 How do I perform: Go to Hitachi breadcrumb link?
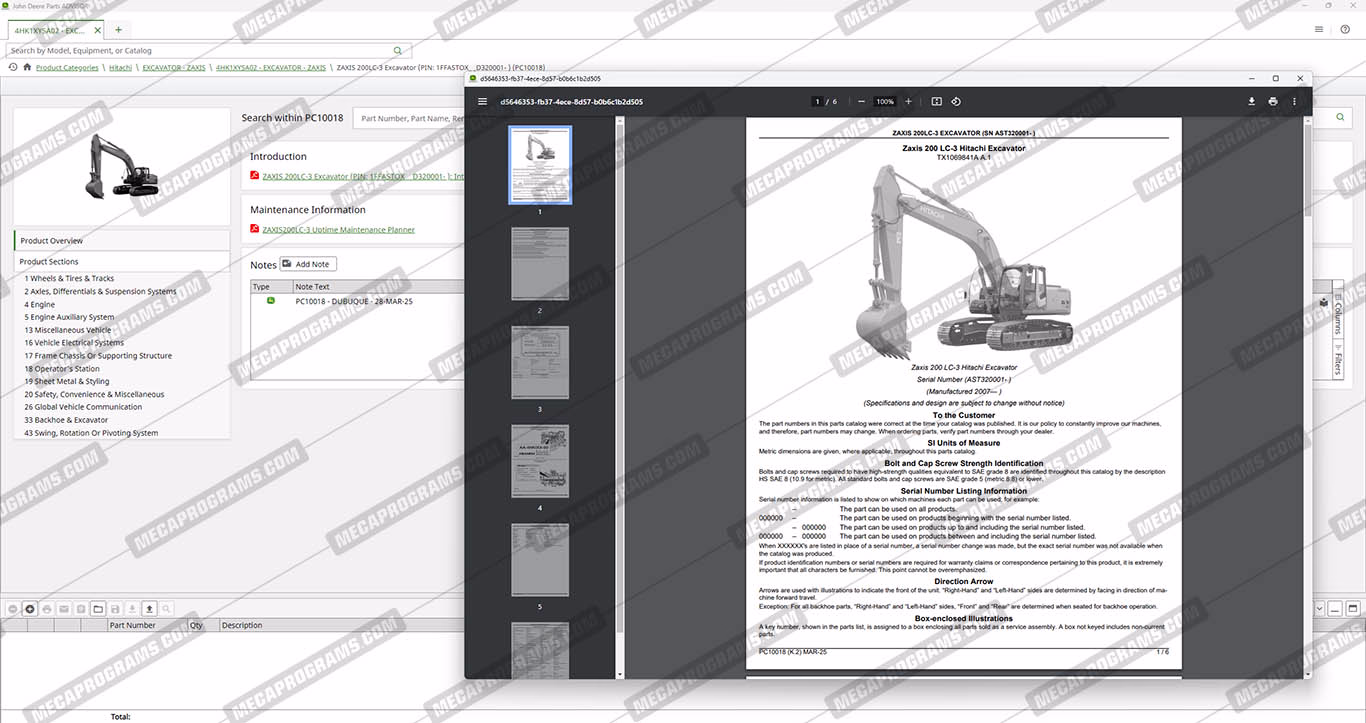click(x=120, y=68)
